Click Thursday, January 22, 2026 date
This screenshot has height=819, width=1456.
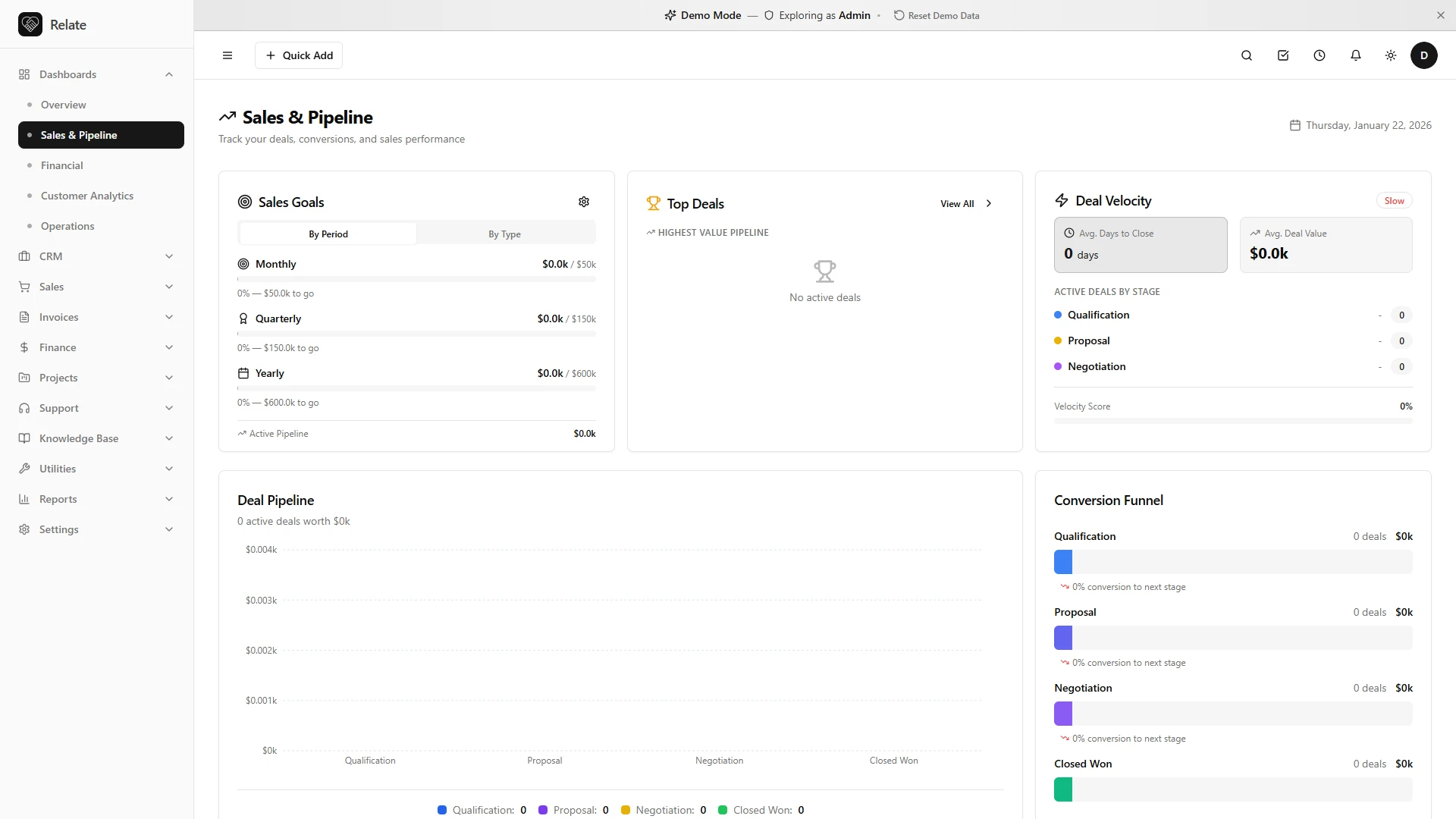click(x=1368, y=125)
